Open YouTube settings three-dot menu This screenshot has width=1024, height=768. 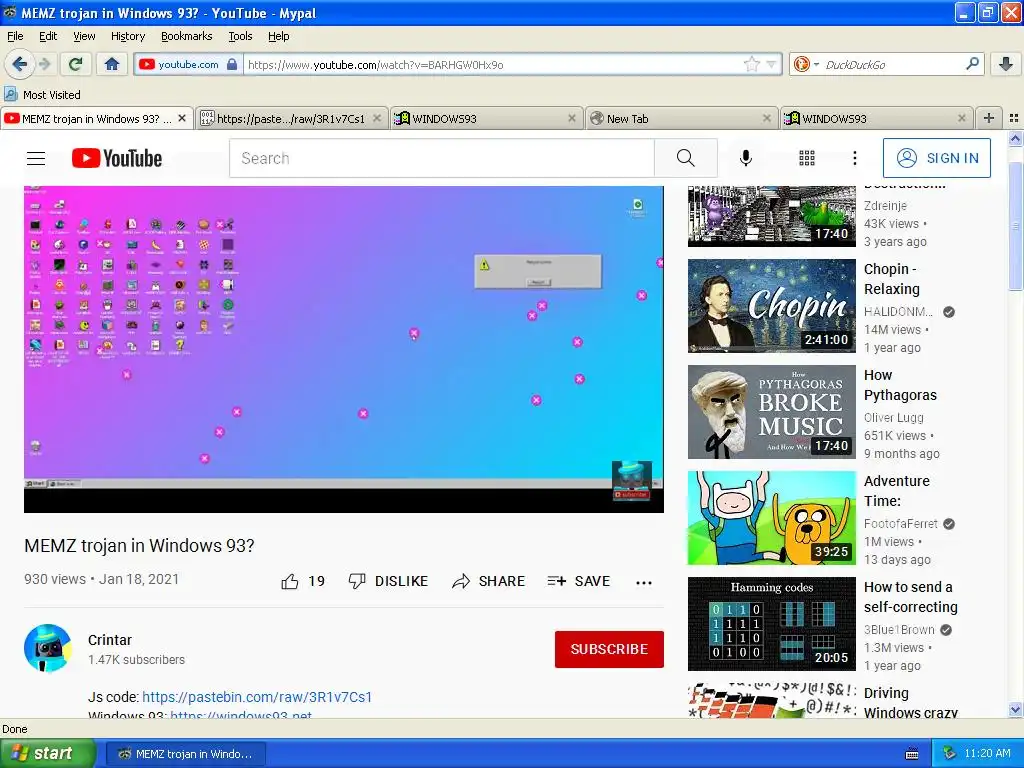click(855, 158)
